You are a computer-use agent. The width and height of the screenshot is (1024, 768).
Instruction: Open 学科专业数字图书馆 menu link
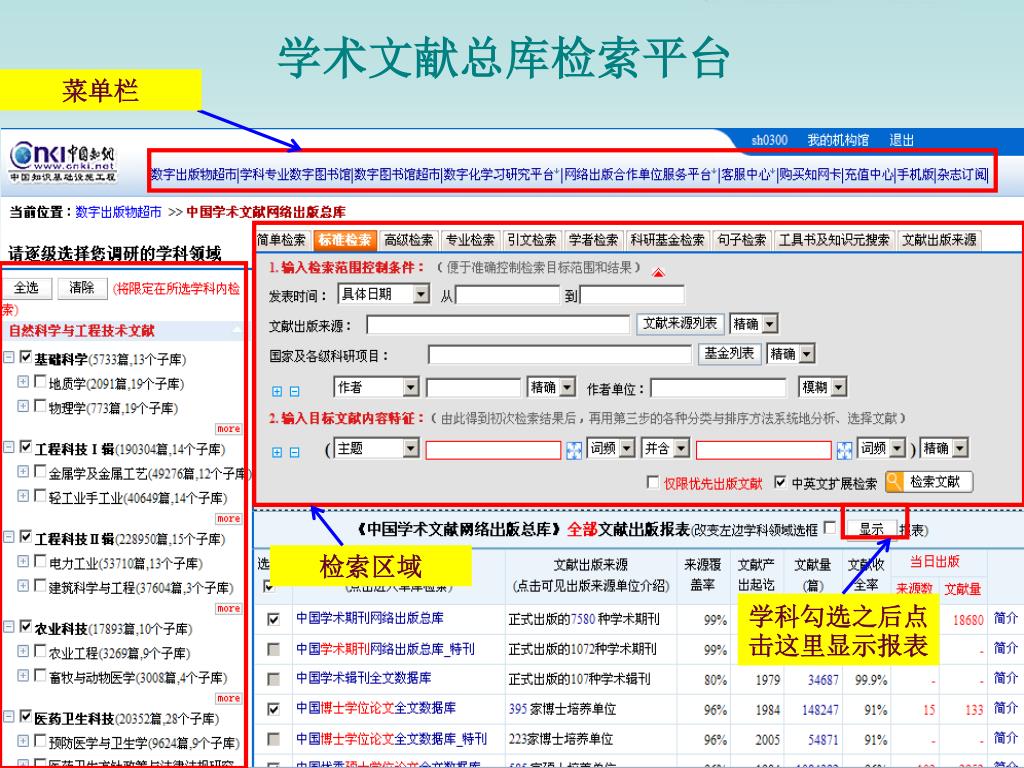296,174
